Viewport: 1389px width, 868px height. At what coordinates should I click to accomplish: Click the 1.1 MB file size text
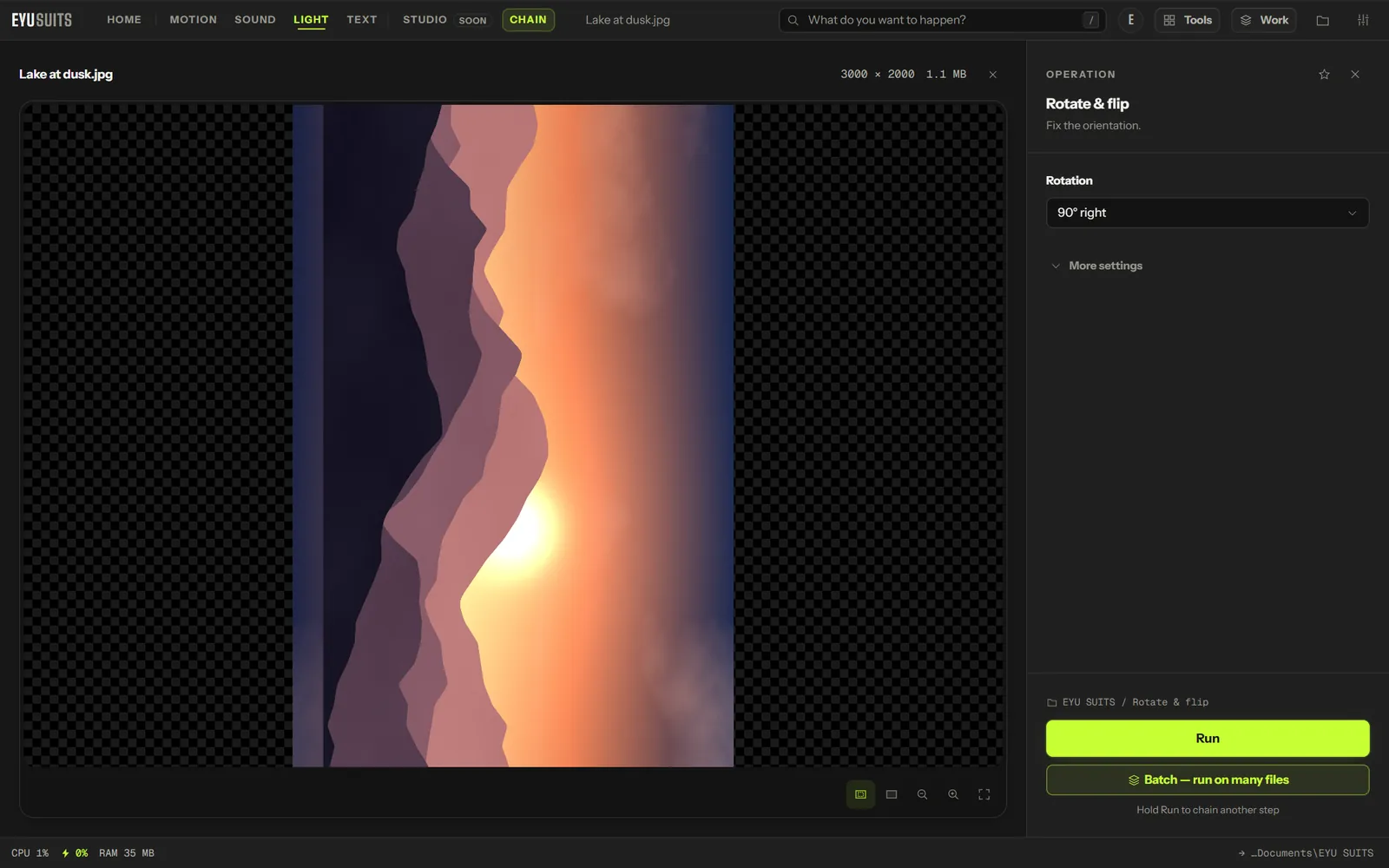point(946,75)
